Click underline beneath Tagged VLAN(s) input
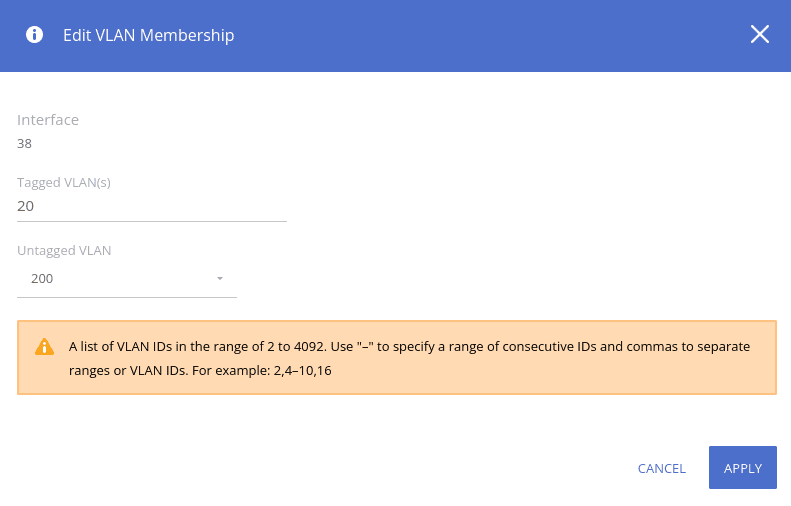This screenshot has width=791, height=506. [x=152, y=221]
